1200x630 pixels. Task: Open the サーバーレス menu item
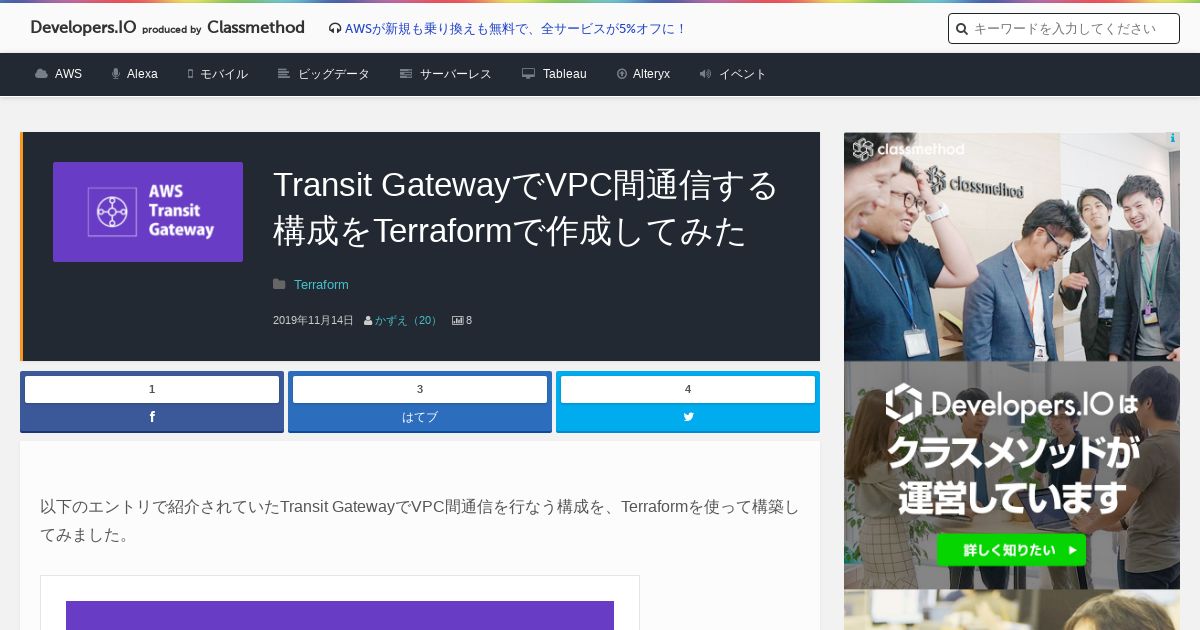coord(456,74)
